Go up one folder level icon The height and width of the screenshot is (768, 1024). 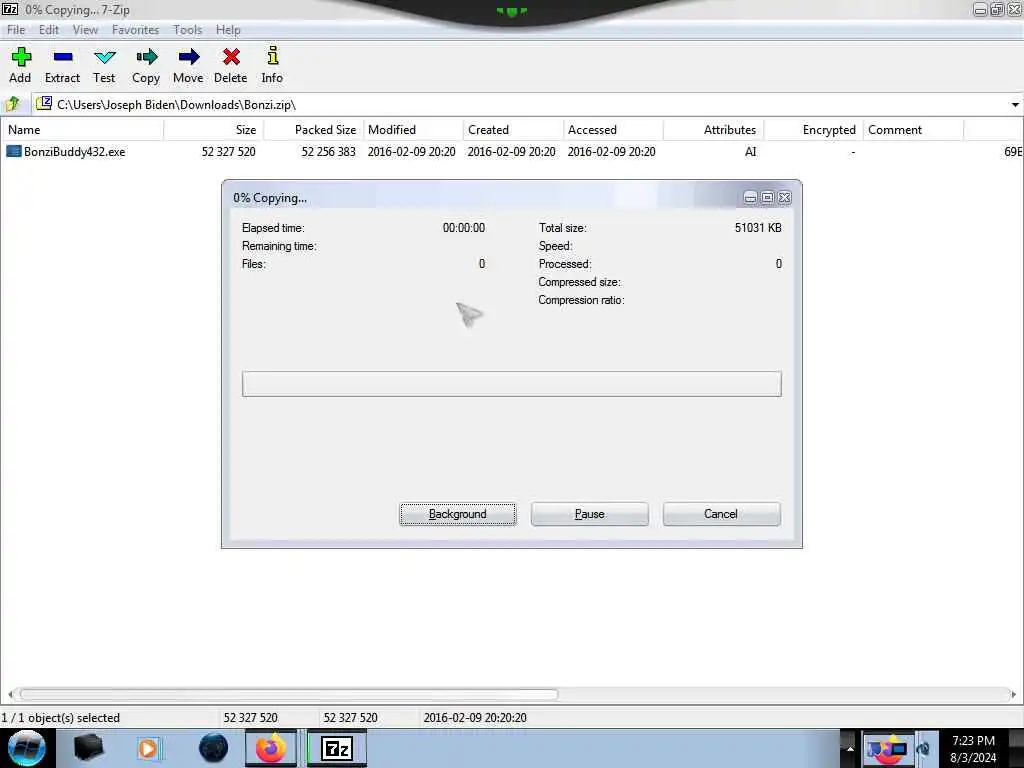point(12,104)
